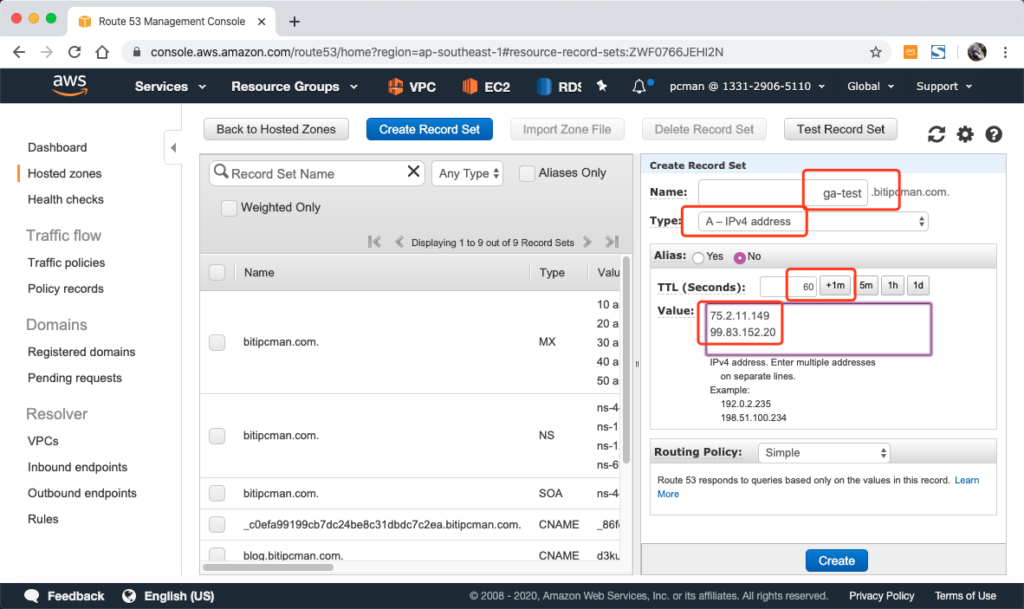The image size is (1024, 609).
Task: Collapse the left navigation sidebar
Action: pyautogui.click(x=173, y=148)
